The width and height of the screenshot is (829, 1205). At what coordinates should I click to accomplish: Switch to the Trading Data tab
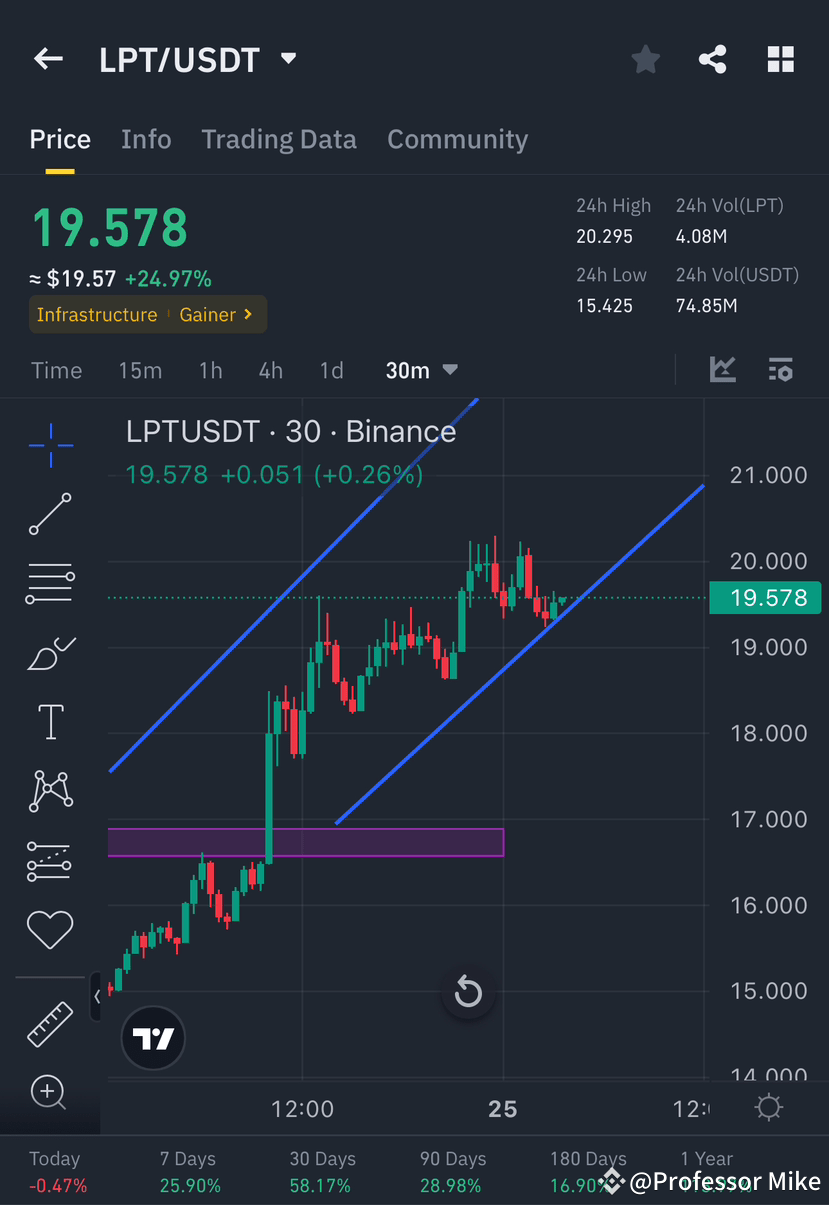coord(279,139)
